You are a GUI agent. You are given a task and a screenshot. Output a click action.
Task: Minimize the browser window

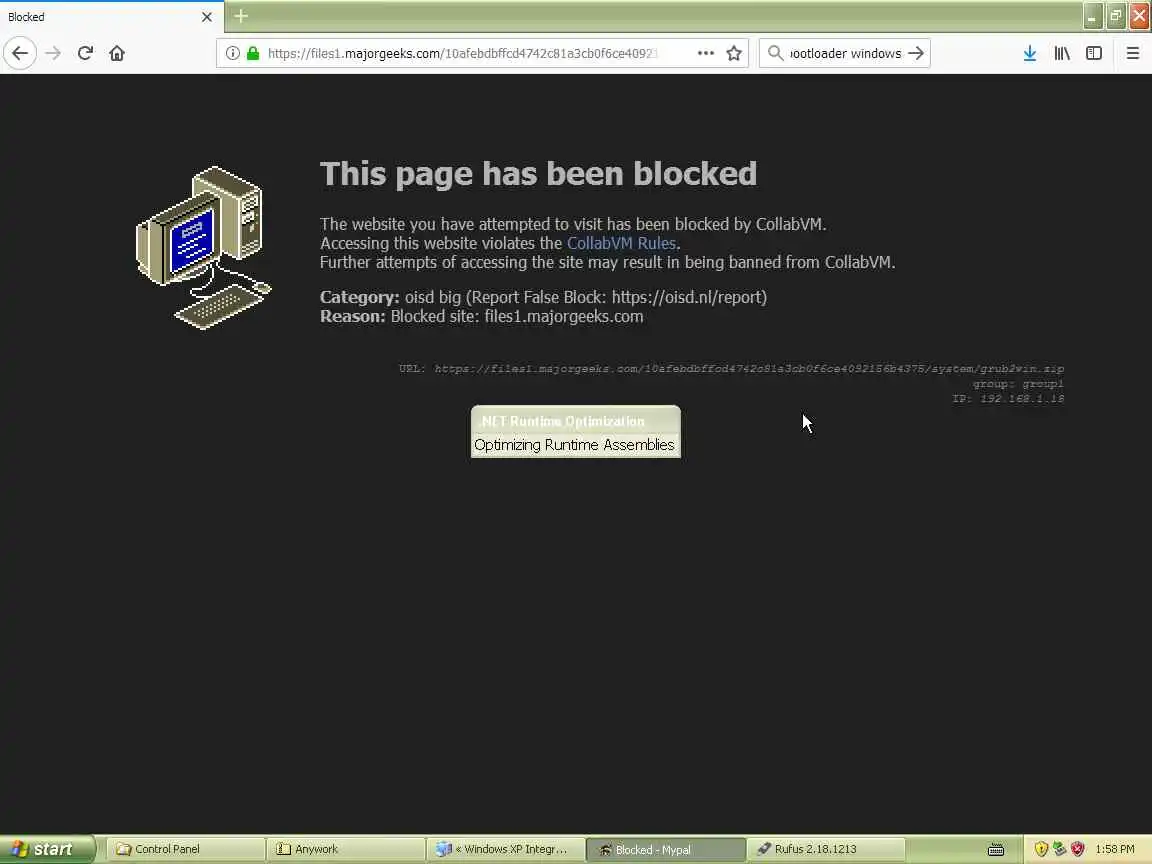click(x=1093, y=16)
